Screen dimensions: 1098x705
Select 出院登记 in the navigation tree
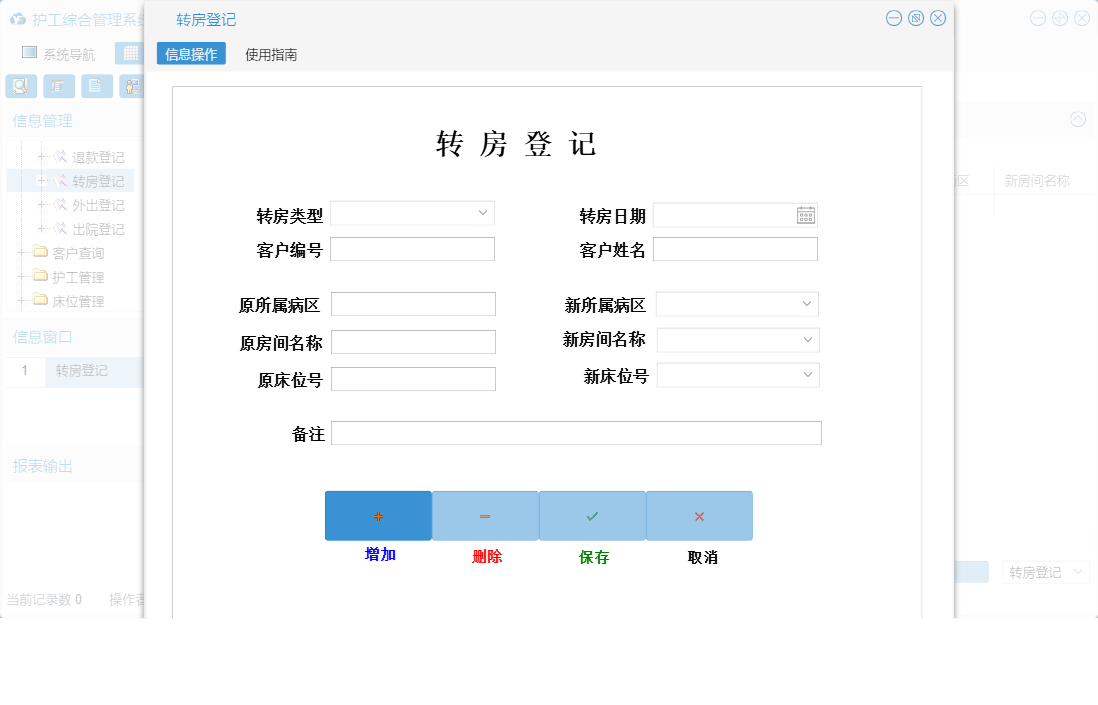[x=99, y=227]
